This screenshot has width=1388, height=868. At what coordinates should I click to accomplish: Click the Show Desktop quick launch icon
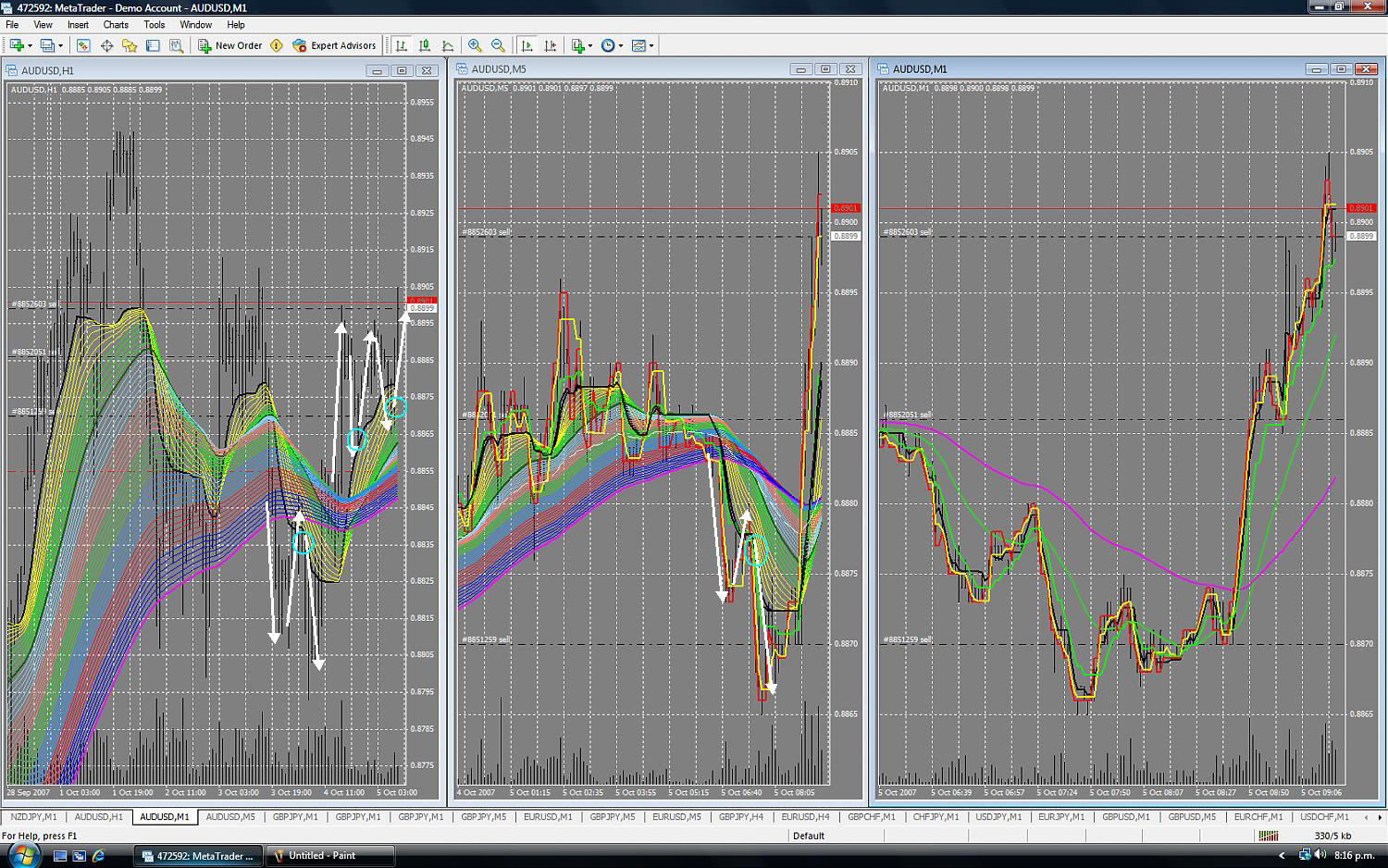click(60, 856)
